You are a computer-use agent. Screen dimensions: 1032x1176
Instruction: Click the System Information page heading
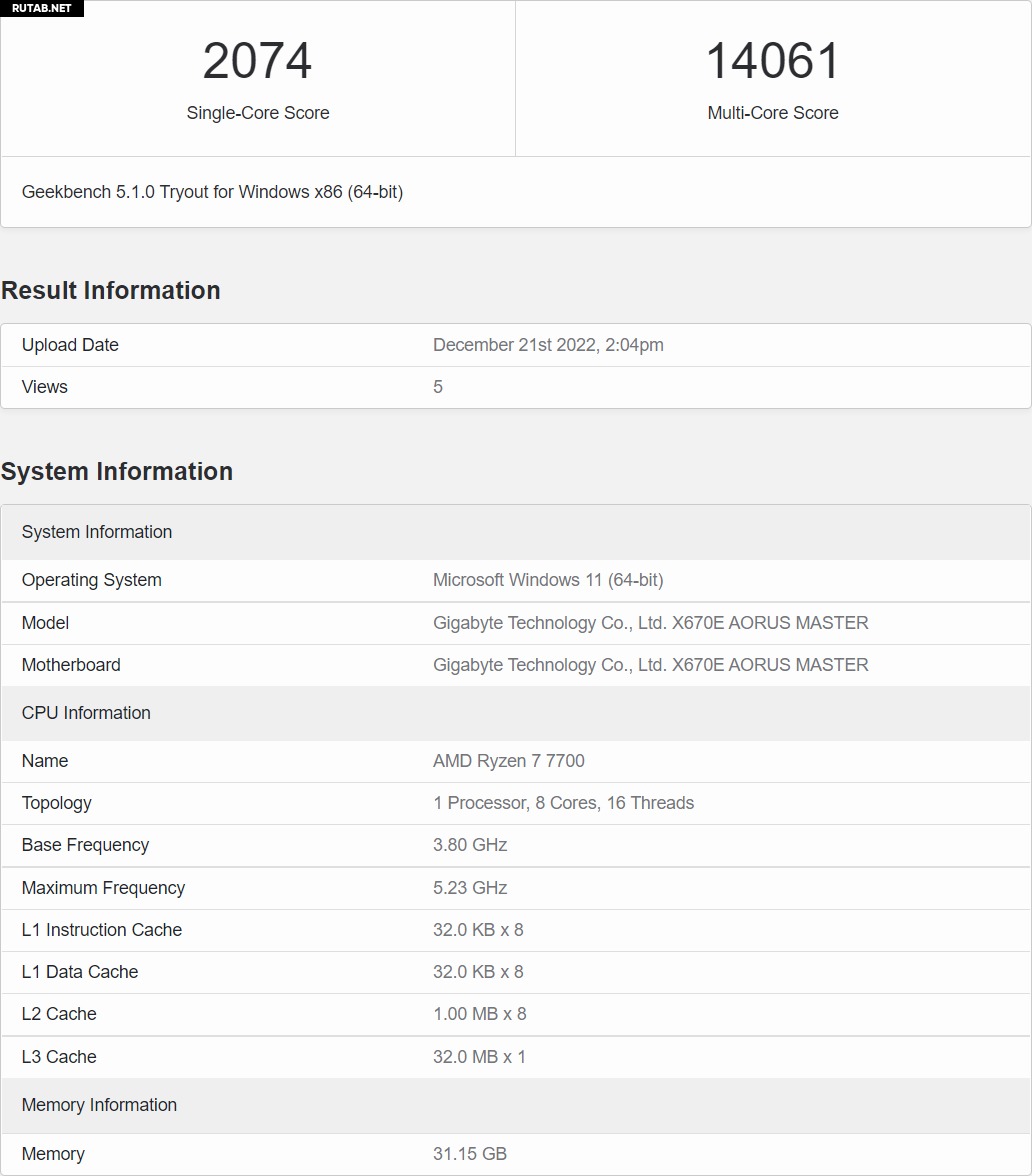pyautogui.click(x=117, y=471)
